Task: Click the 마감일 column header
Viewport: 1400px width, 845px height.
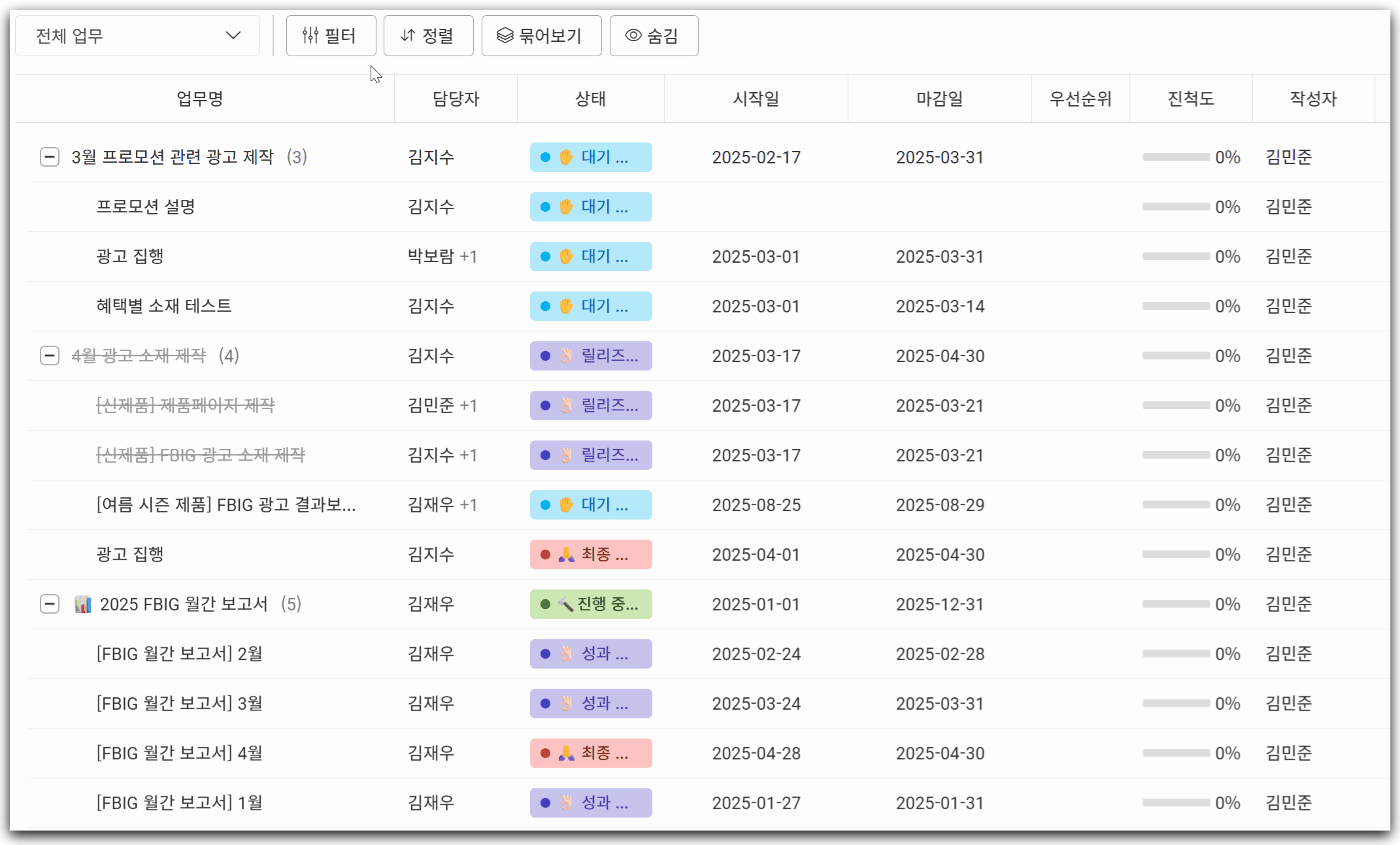Action: pyautogui.click(x=939, y=99)
